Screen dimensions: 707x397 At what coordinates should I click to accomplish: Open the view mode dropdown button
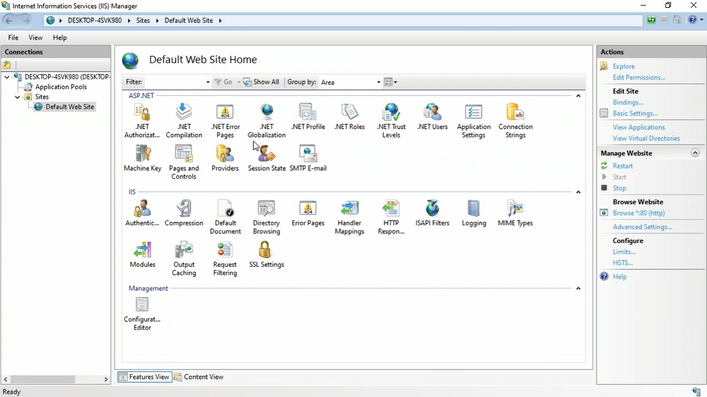(x=390, y=82)
